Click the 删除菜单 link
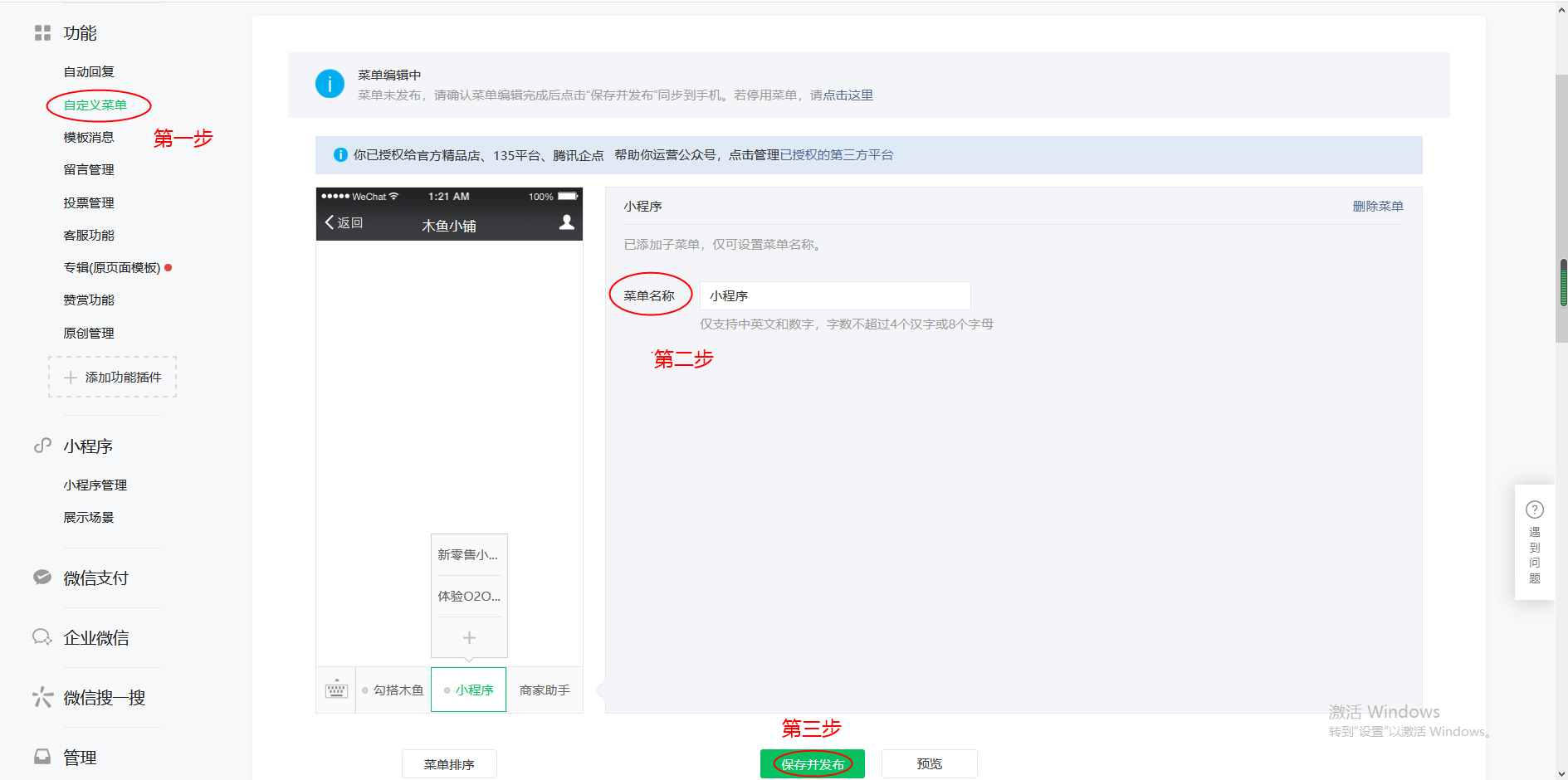1568x780 pixels. (x=1378, y=206)
